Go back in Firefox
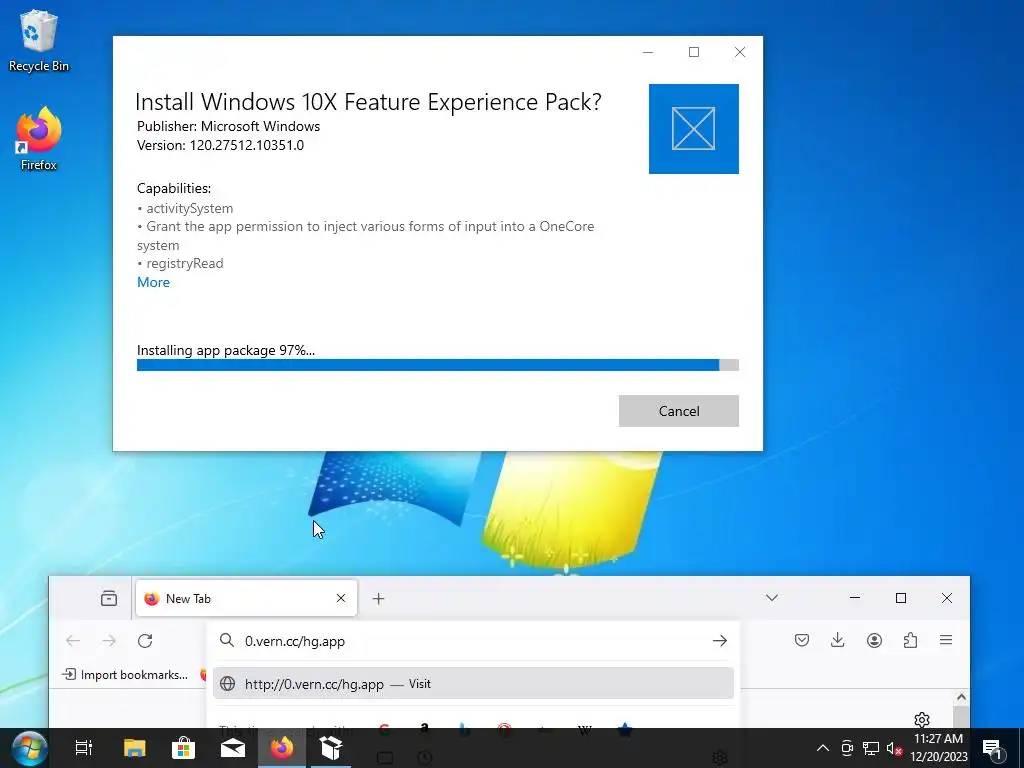The width and height of the screenshot is (1024, 768). (73, 641)
